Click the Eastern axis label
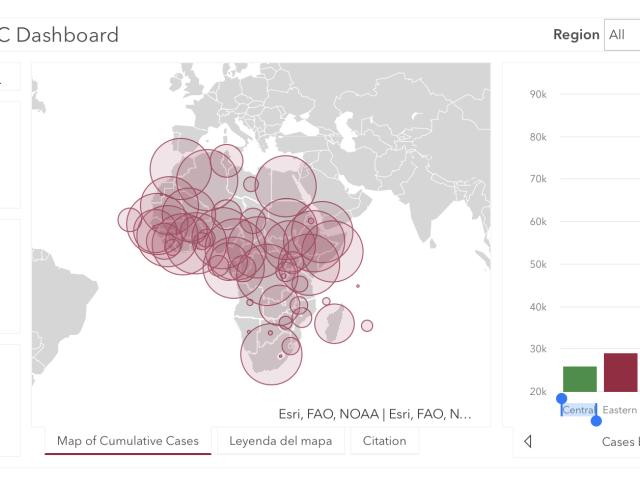Viewport: 640px width, 480px height. 620,410
